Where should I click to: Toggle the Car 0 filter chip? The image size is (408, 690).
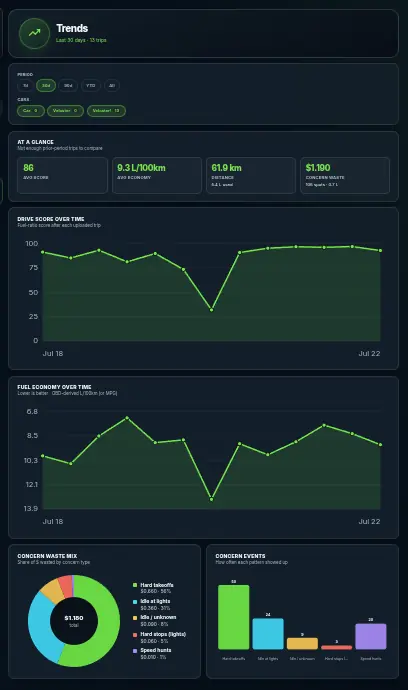(31, 111)
